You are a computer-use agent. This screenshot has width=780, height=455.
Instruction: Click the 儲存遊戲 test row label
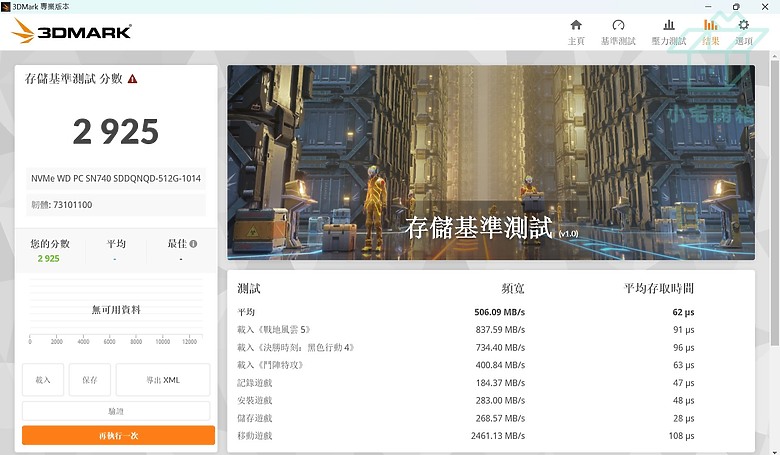pyautogui.click(x=254, y=418)
